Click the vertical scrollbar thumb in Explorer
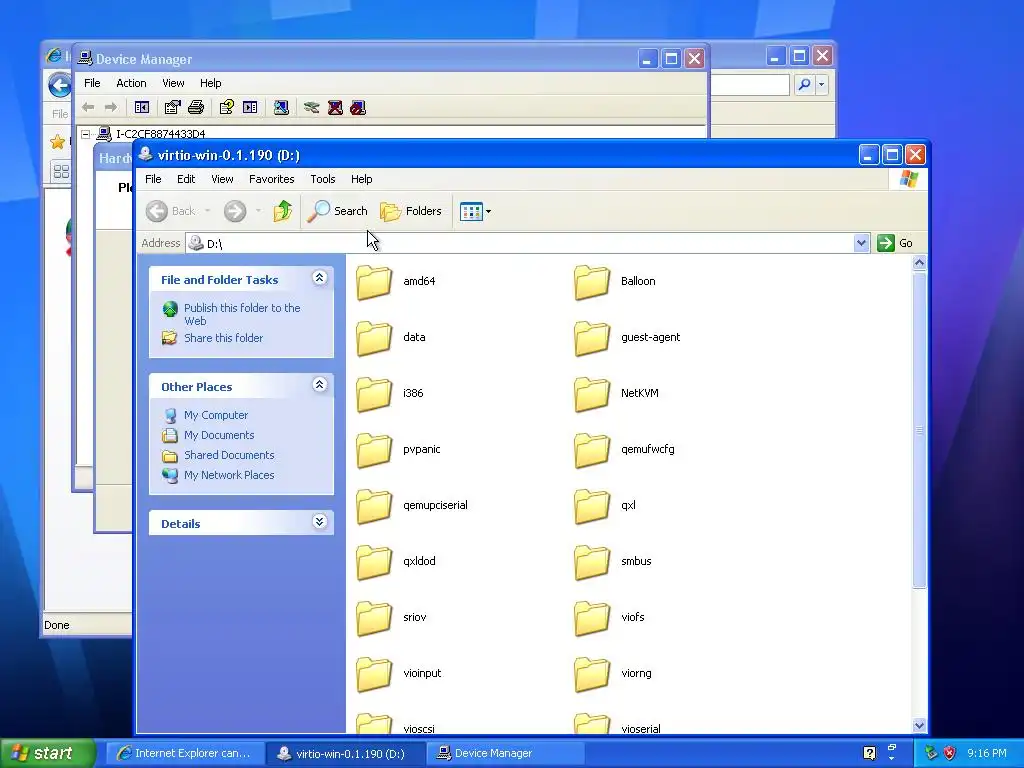The width and height of the screenshot is (1024, 768). [x=919, y=430]
